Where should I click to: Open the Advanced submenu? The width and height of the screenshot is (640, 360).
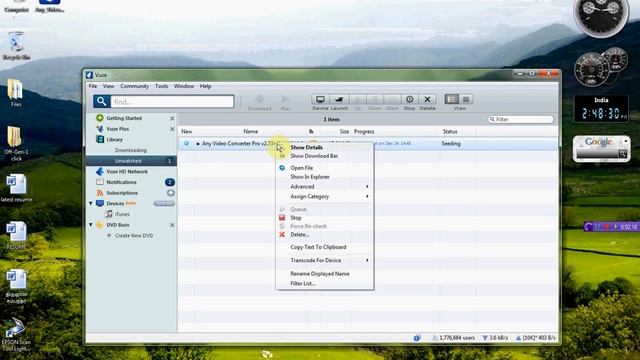(325, 187)
